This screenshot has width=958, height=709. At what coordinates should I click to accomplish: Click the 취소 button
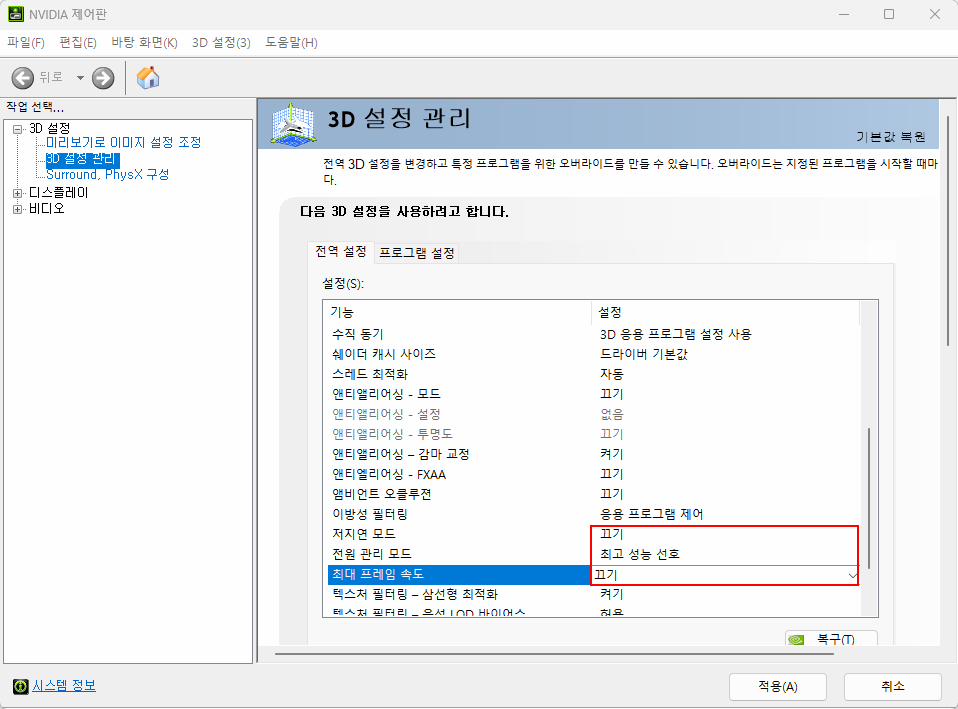point(893,686)
